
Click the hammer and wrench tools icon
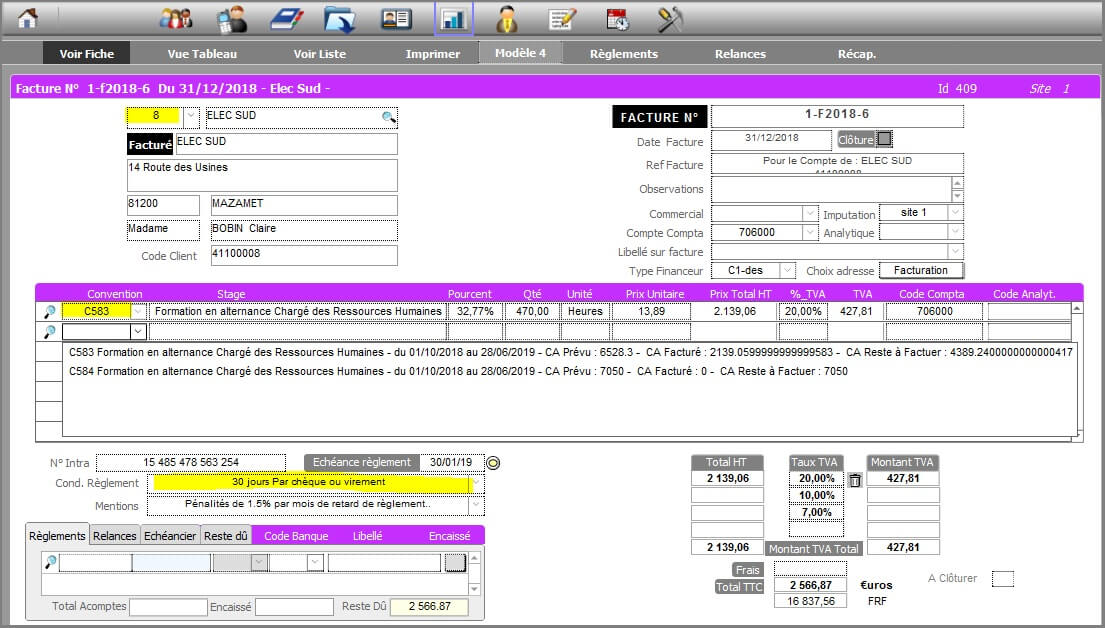(x=670, y=18)
